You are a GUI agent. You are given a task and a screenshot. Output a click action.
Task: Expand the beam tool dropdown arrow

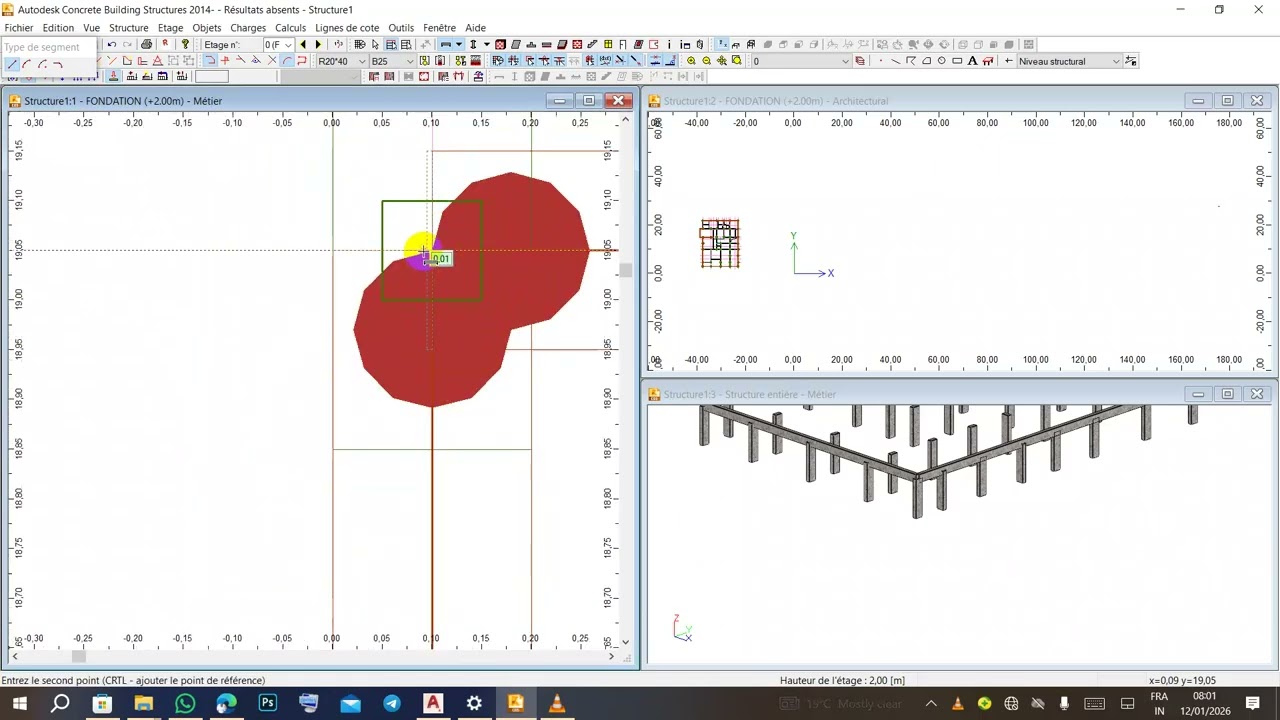point(458,44)
